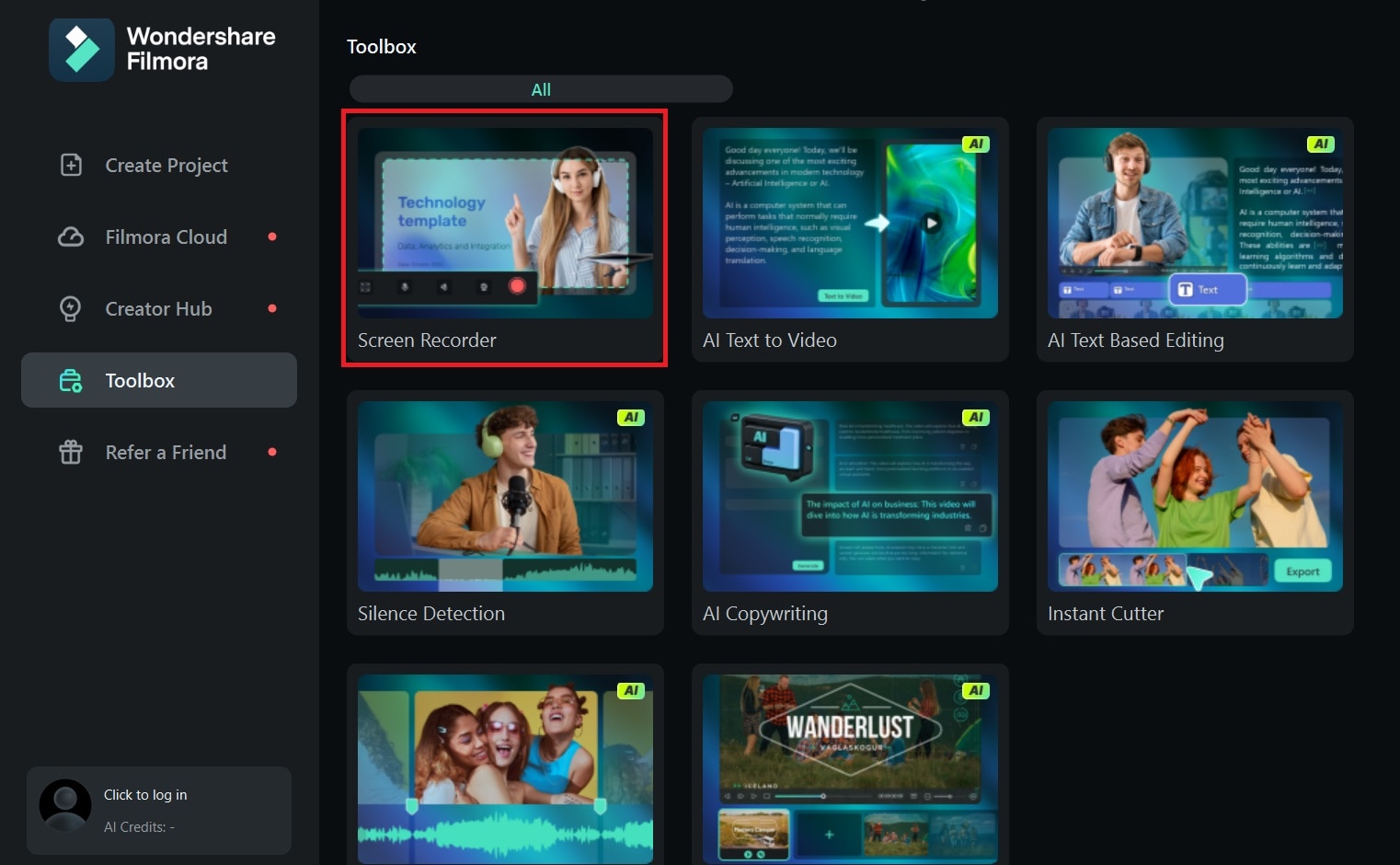
Task: Click the 'Click to log in' link
Action: [x=145, y=795]
